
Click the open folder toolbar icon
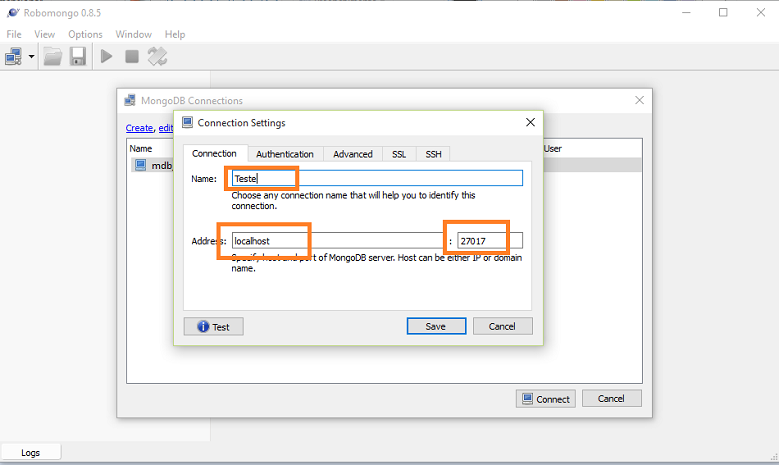pyautogui.click(x=53, y=57)
